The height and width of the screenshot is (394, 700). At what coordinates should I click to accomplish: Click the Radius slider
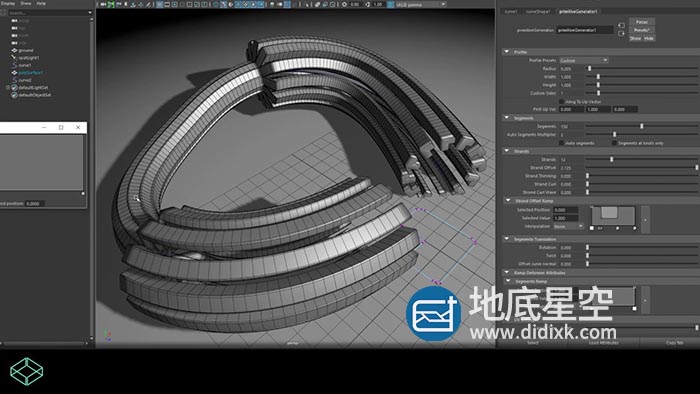point(642,69)
